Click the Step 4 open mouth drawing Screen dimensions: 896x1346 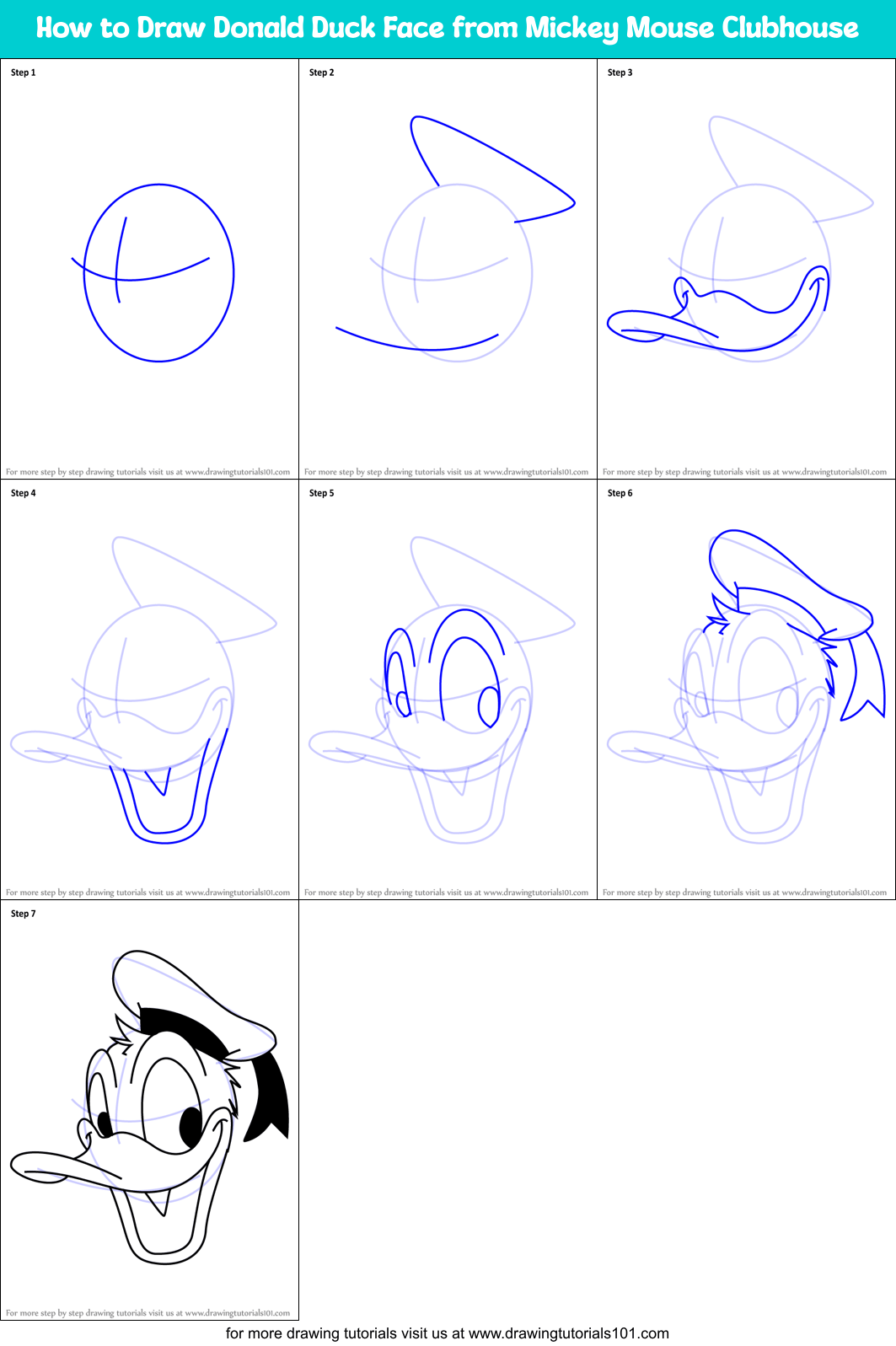[169, 786]
